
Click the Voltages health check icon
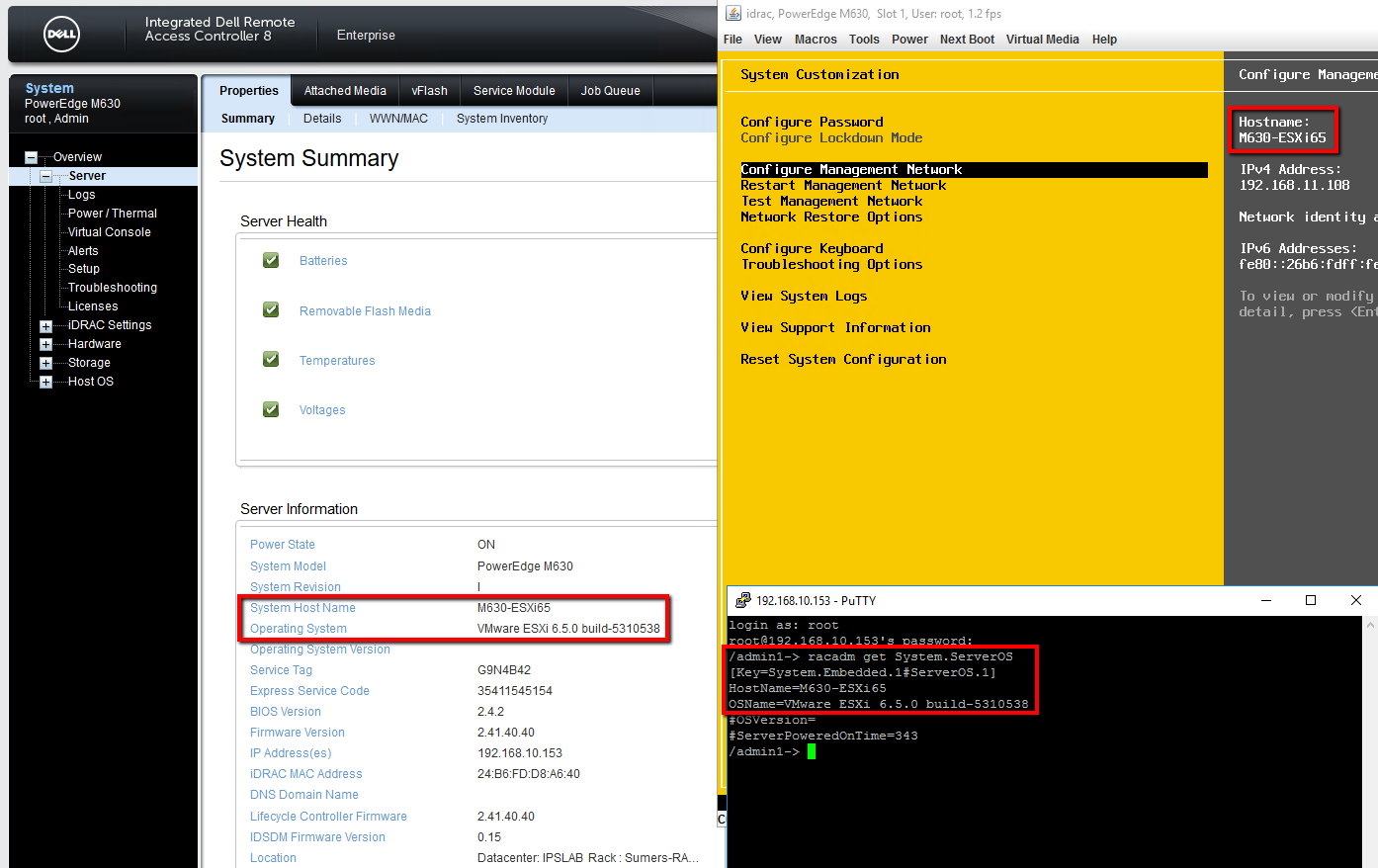pyautogui.click(x=270, y=408)
